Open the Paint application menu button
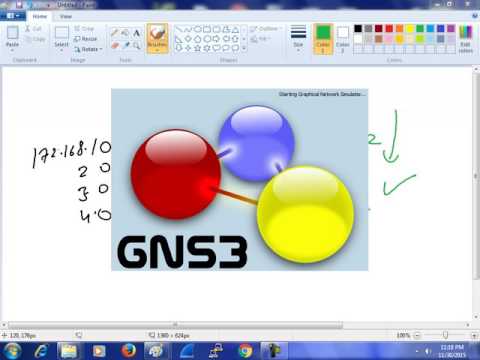 13,16
